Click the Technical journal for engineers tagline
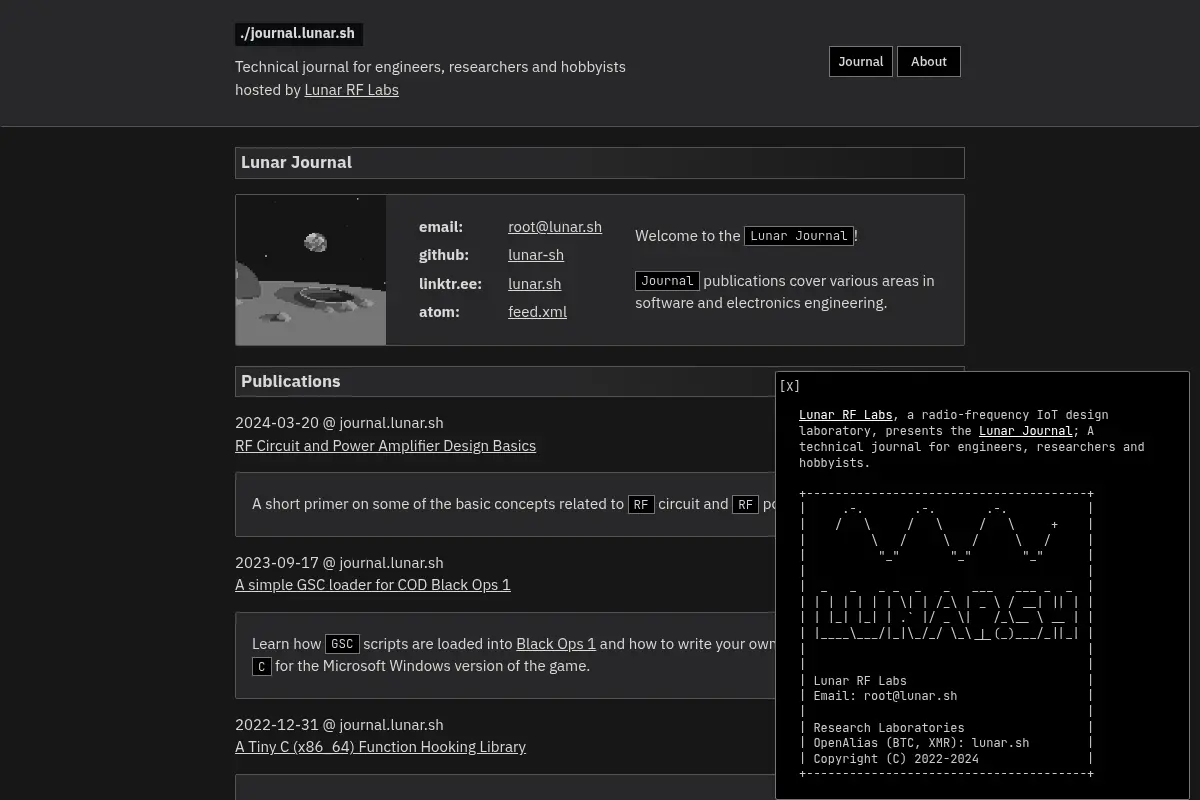This screenshot has height=800, width=1200. click(430, 67)
